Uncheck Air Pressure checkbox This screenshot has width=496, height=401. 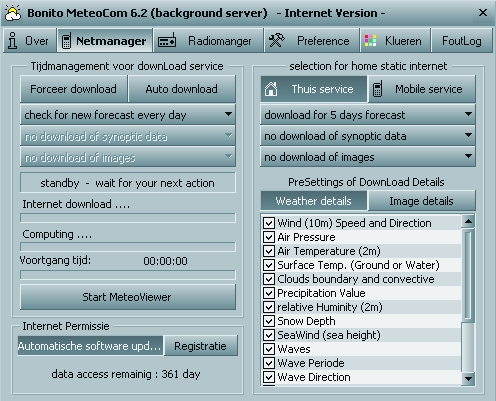(x=269, y=237)
